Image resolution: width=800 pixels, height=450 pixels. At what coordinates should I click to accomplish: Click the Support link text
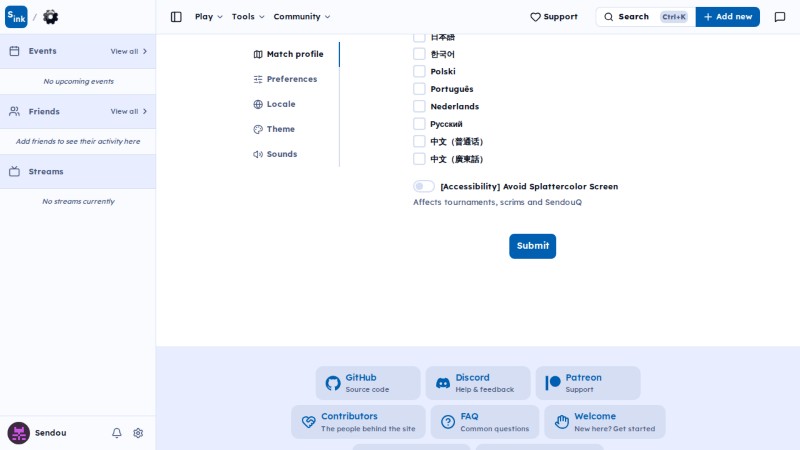pyautogui.click(x=560, y=17)
